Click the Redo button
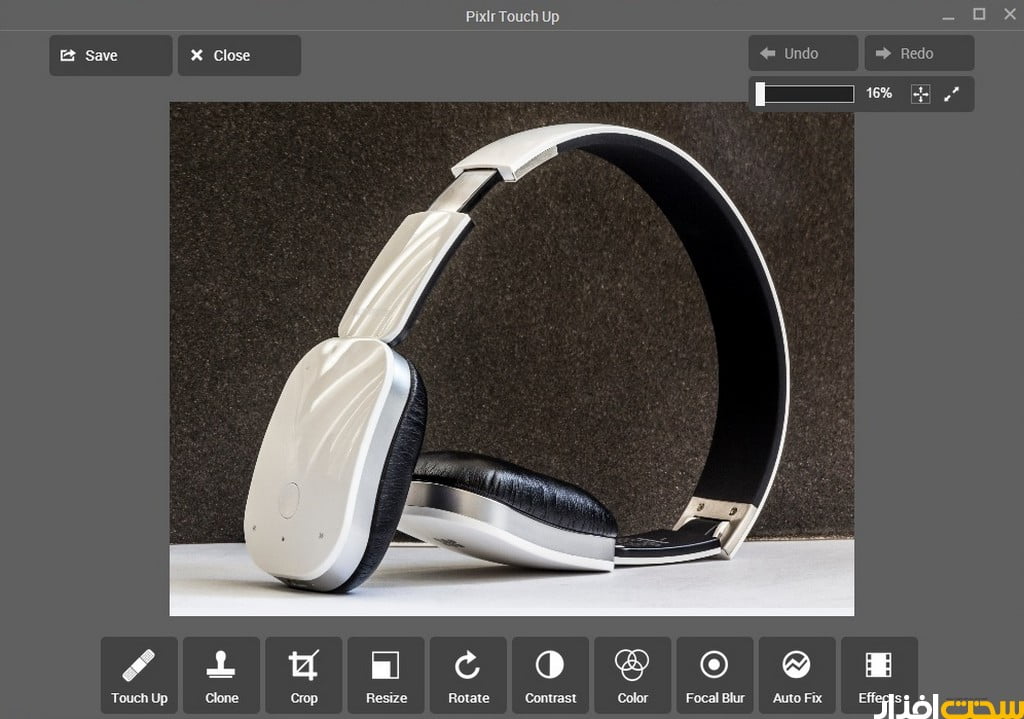Screen dimensions: 1024x719 [x=918, y=54]
